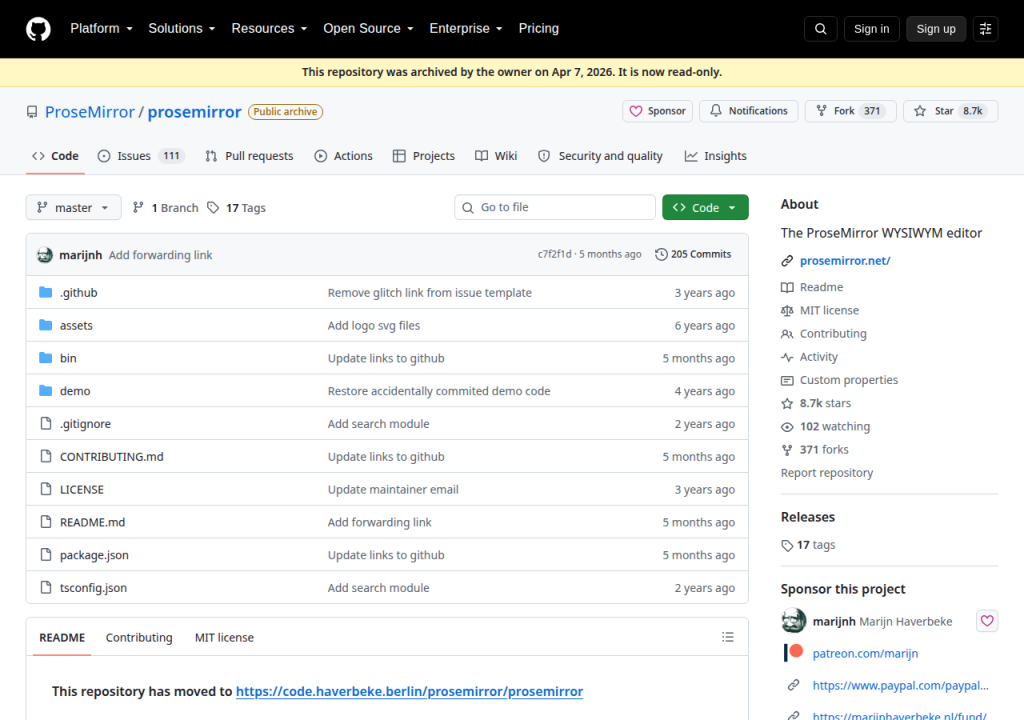Switch to the Actions tab

point(344,156)
